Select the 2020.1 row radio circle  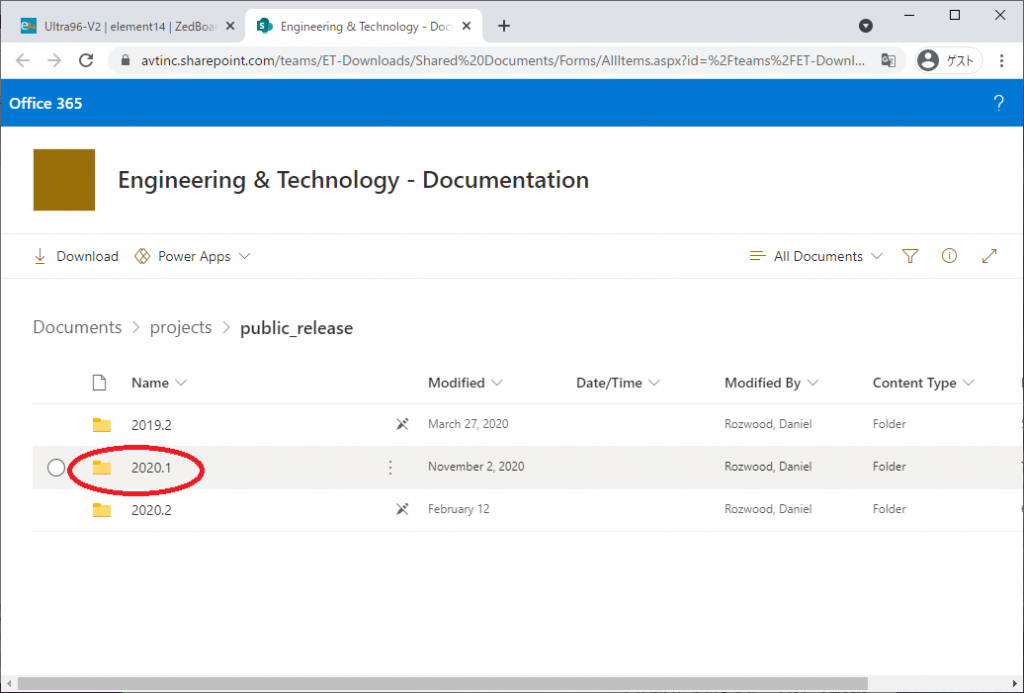pyautogui.click(x=56, y=467)
